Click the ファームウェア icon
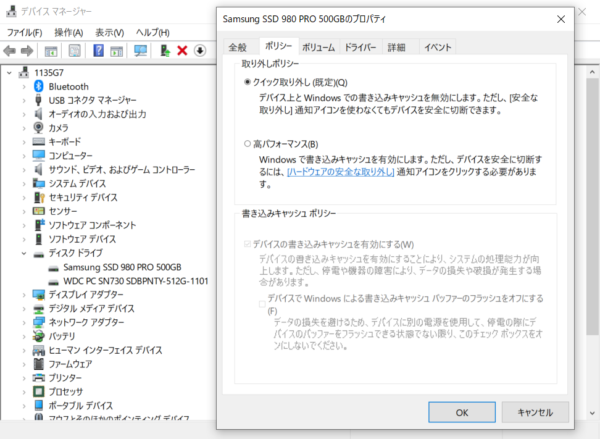The height and width of the screenshot is (439, 600). (39, 364)
